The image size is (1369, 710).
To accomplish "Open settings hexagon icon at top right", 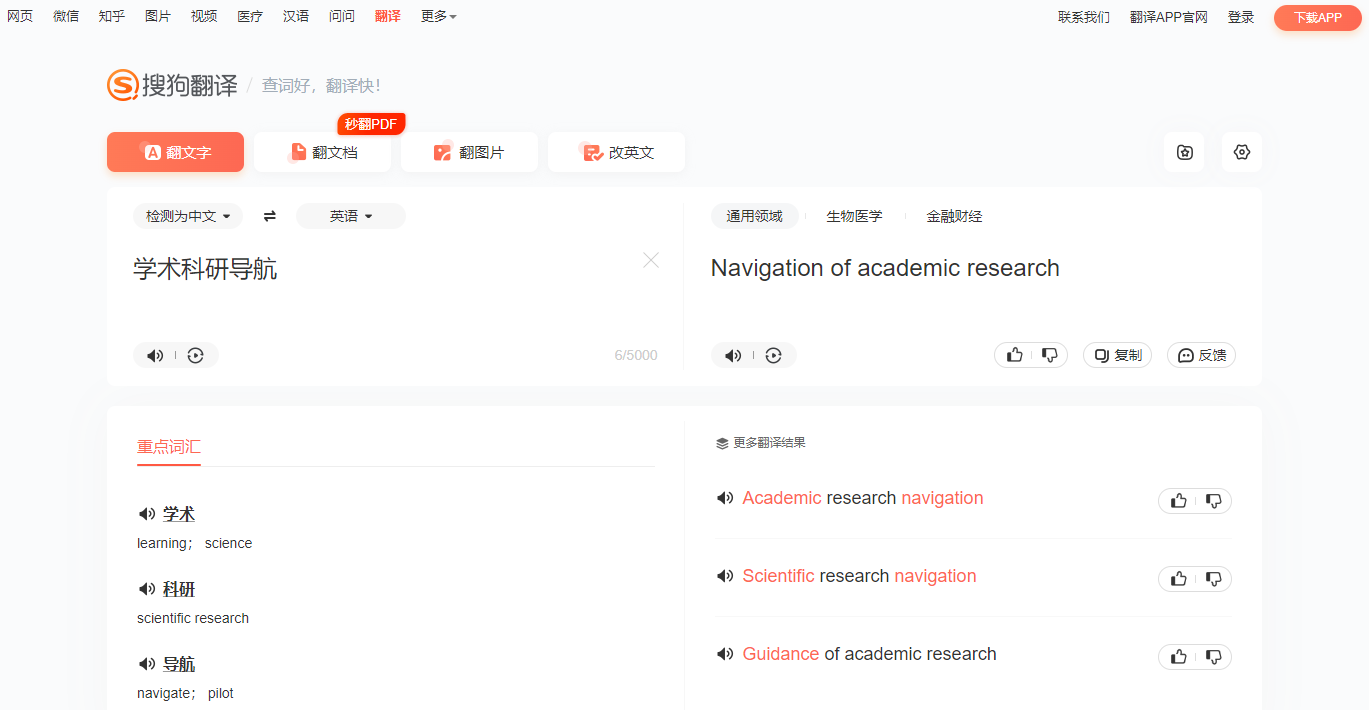I will 1242,152.
